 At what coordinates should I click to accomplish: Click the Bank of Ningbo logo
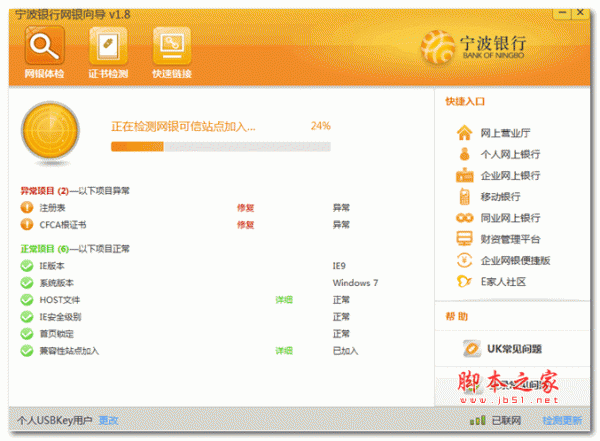pyautogui.click(x=474, y=47)
